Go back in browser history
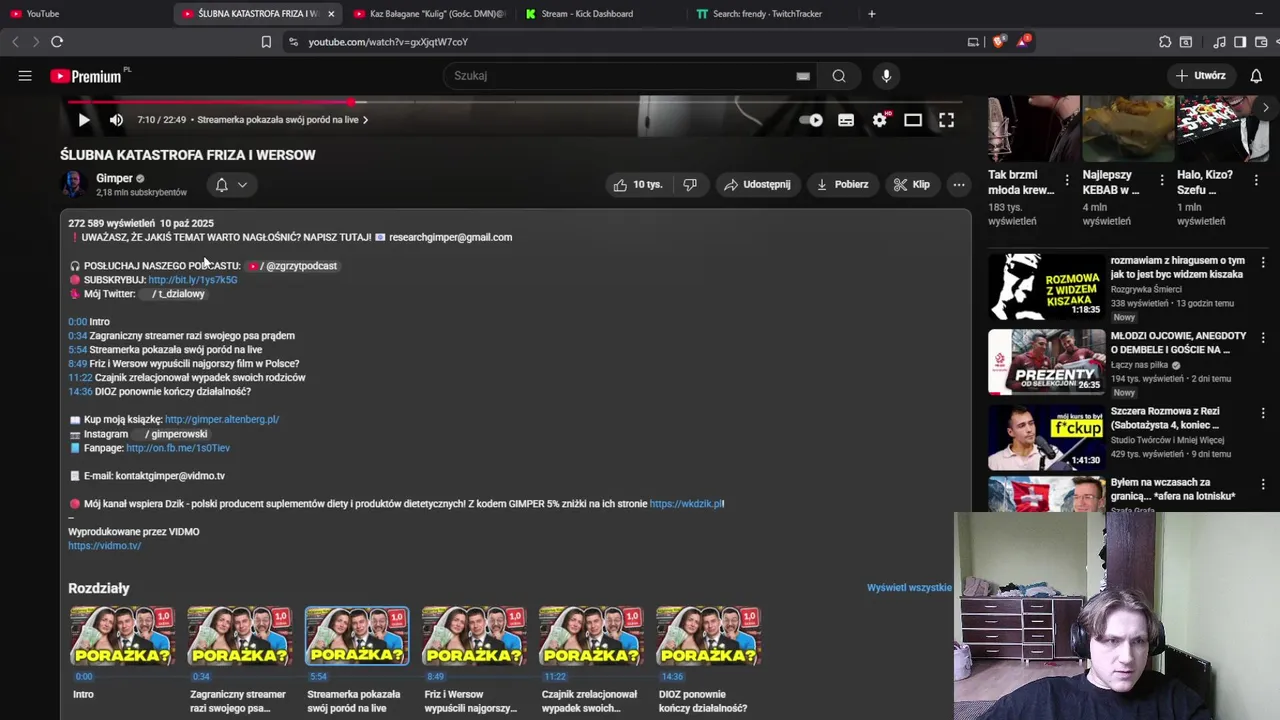 (15, 42)
